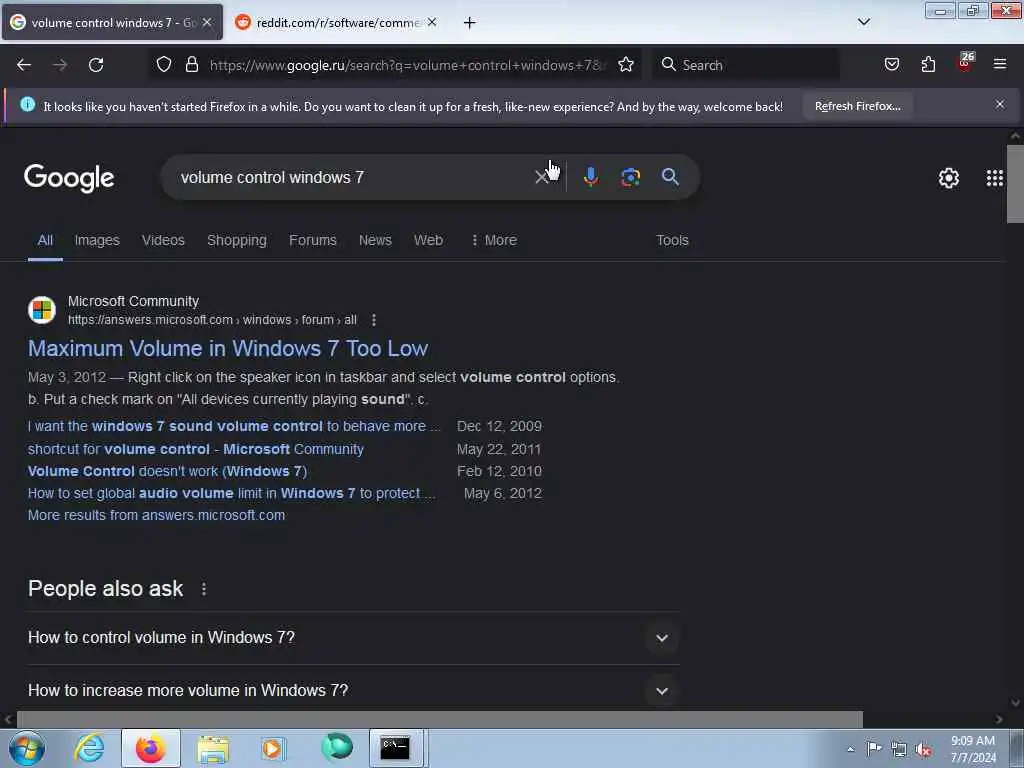1024x768 pixels.
Task: Open the command prompt taskbar window
Action: (x=396, y=748)
